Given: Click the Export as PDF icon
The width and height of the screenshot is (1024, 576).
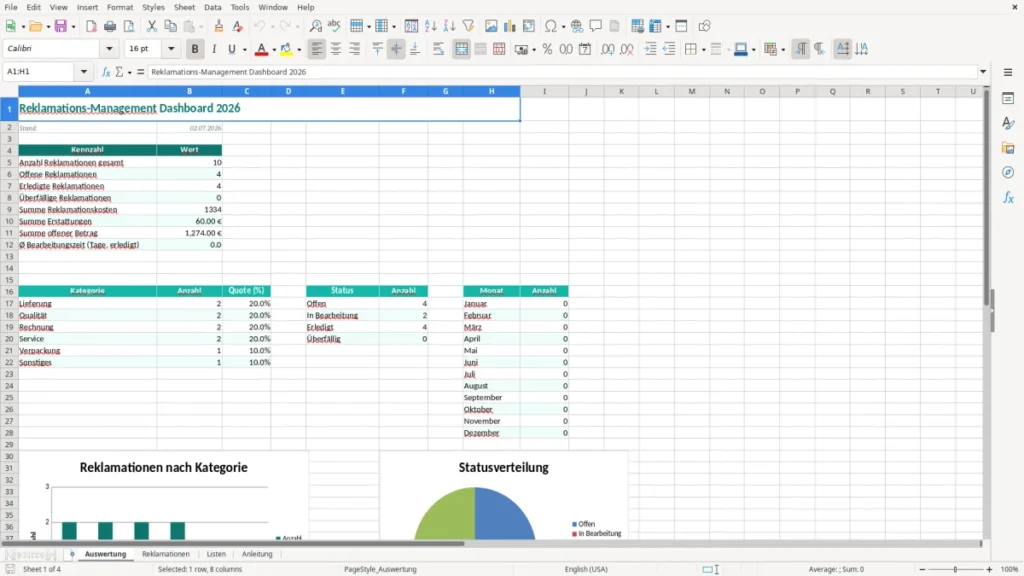Looking at the screenshot, I should [91, 26].
